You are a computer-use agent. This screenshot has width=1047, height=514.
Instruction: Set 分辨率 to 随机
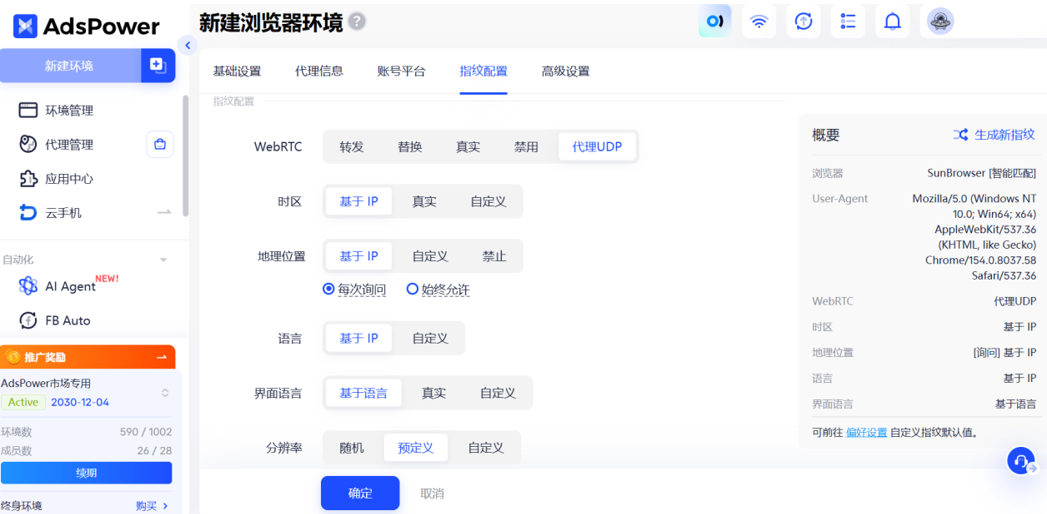coord(352,447)
